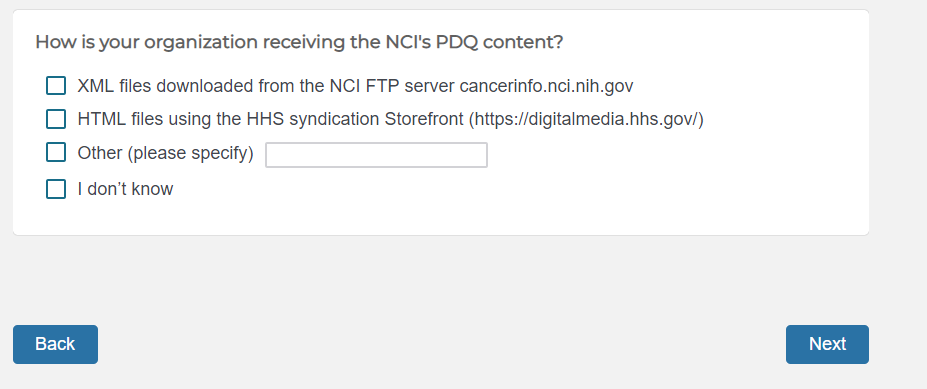Go to the Next survey page
Screen dimensions: 927x389
pyautogui.click(x=827, y=344)
